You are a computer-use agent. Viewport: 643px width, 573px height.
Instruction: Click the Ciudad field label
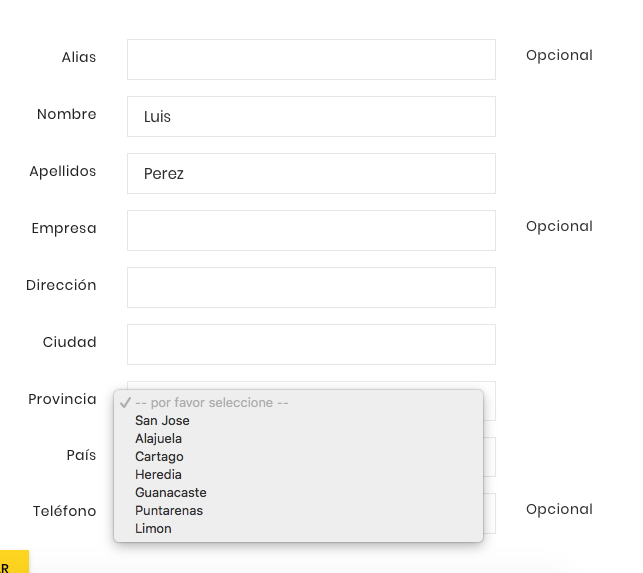pyautogui.click(x=69, y=342)
